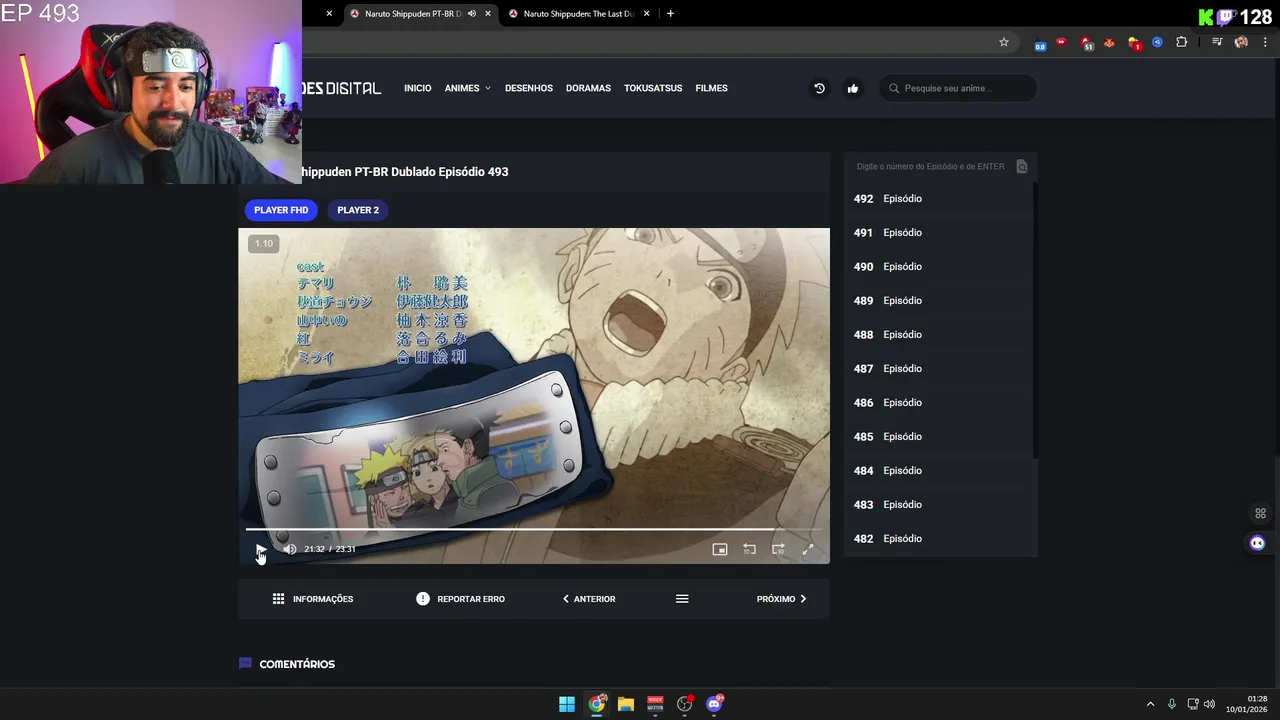Open the Chrome extensions puzzle icon
This screenshot has width=1280, height=720.
tap(1181, 42)
